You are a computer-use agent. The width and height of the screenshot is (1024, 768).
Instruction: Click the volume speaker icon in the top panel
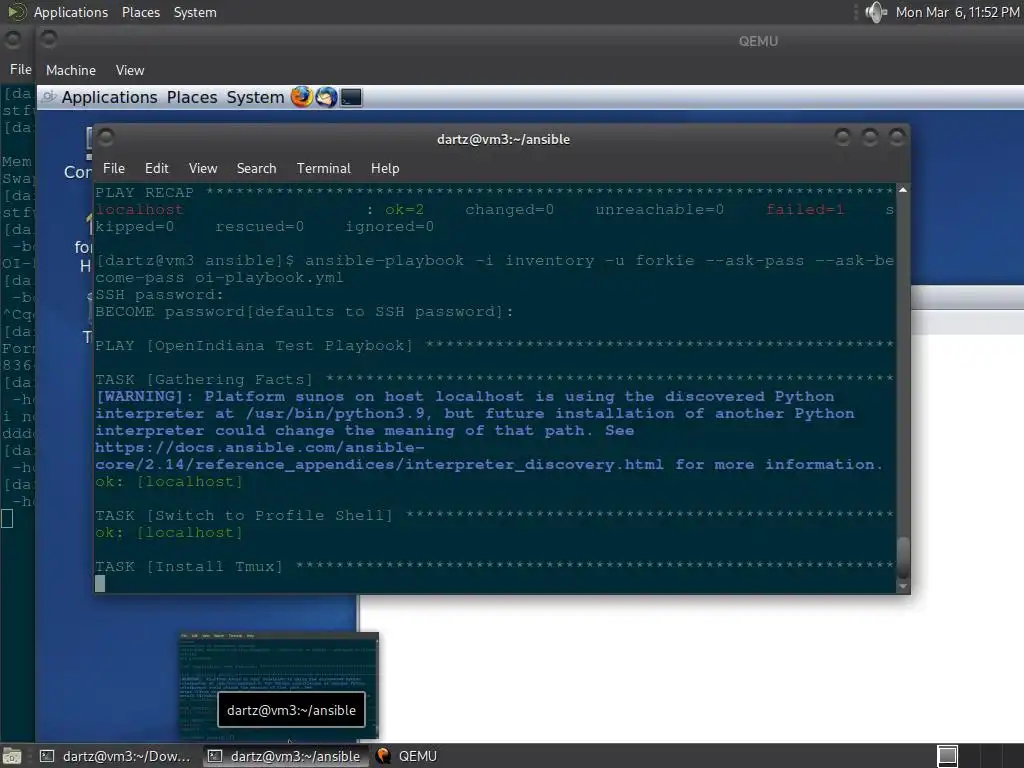[x=875, y=12]
